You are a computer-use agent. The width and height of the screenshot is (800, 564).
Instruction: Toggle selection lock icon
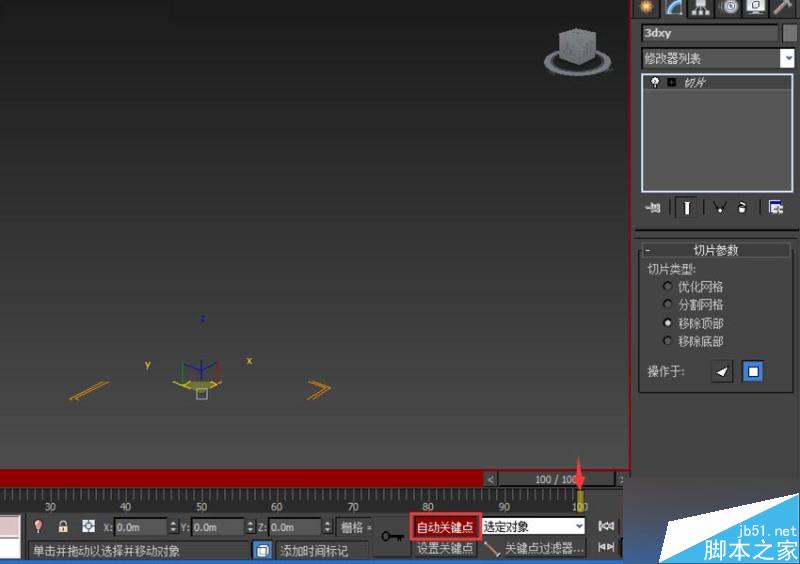coord(63,526)
